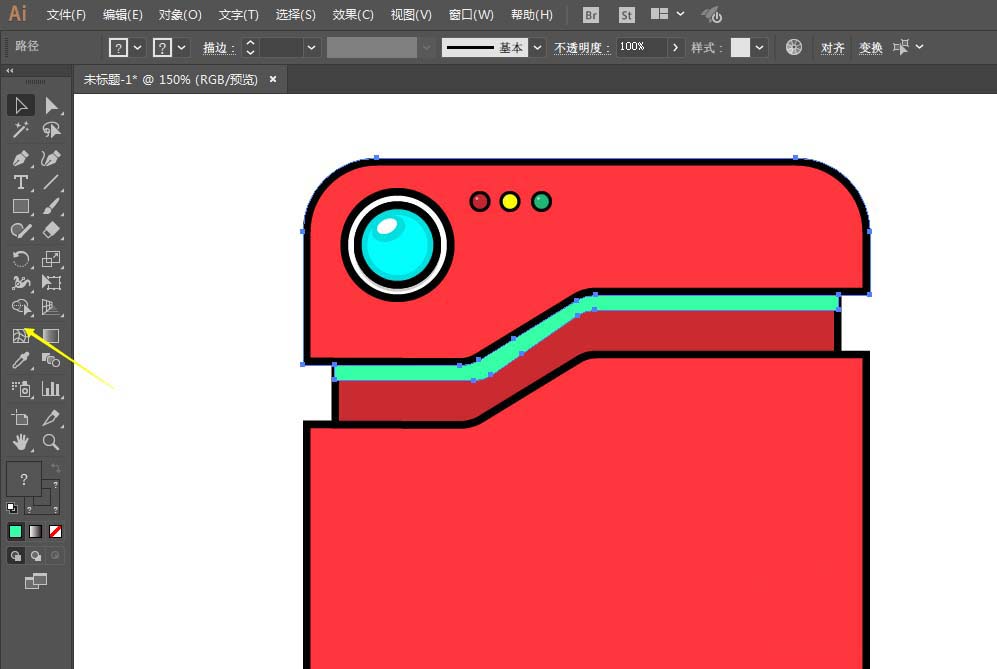Click 不透明度 opacity panel link
The width and height of the screenshot is (997, 669).
point(582,48)
